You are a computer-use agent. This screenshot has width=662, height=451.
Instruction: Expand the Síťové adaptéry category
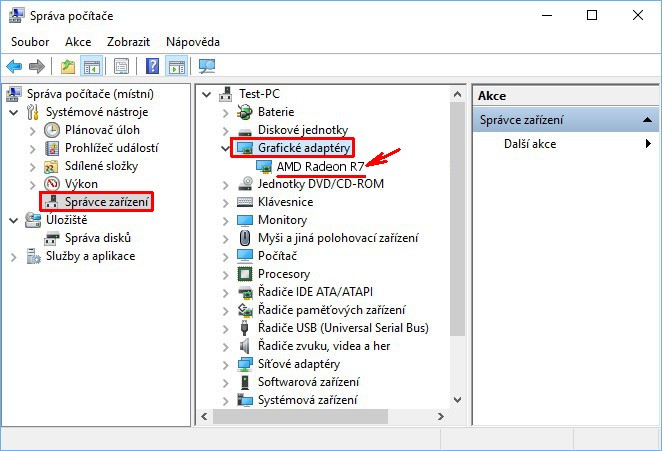tap(225, 364)
